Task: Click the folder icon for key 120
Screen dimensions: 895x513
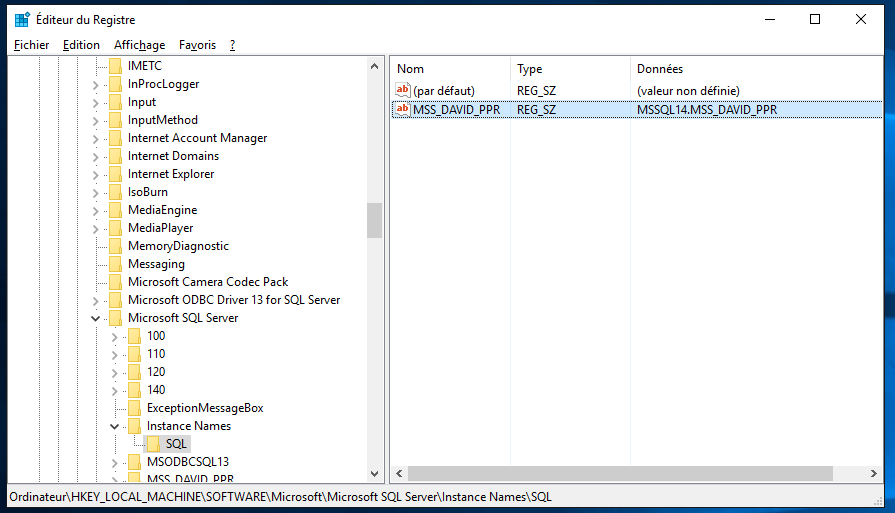Action: [135, 372]
